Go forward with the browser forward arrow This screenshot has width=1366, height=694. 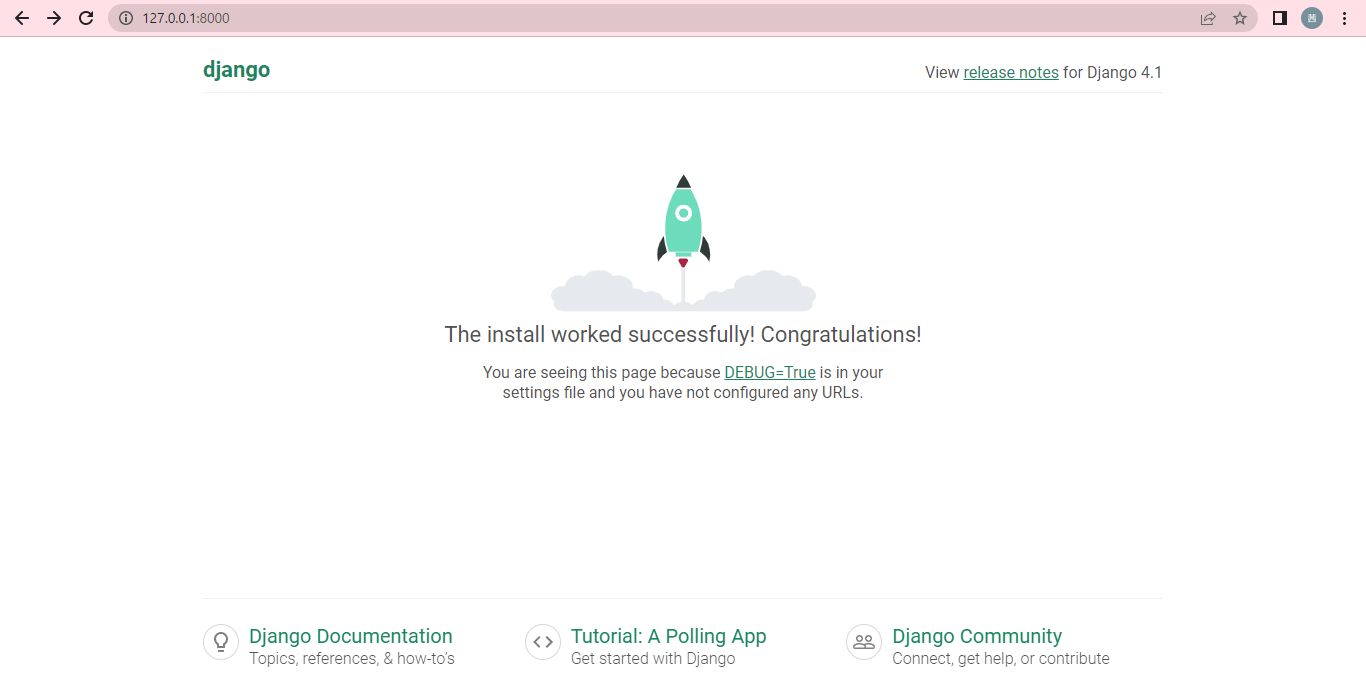pyautogui.click(x=54, y=18)
